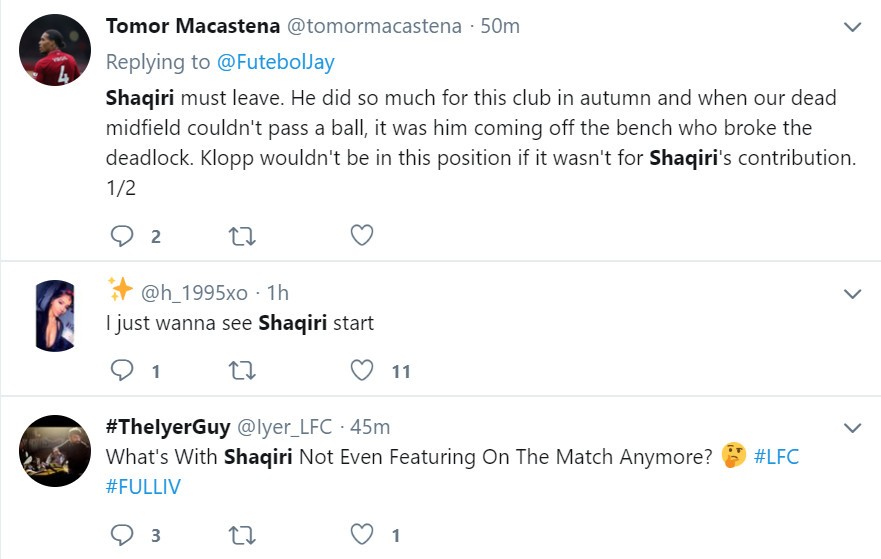Retweet the 'I just wanna see Shaqiri start' tweet
881x559 pixels.
pyautogui.click(x=242, y=371)
